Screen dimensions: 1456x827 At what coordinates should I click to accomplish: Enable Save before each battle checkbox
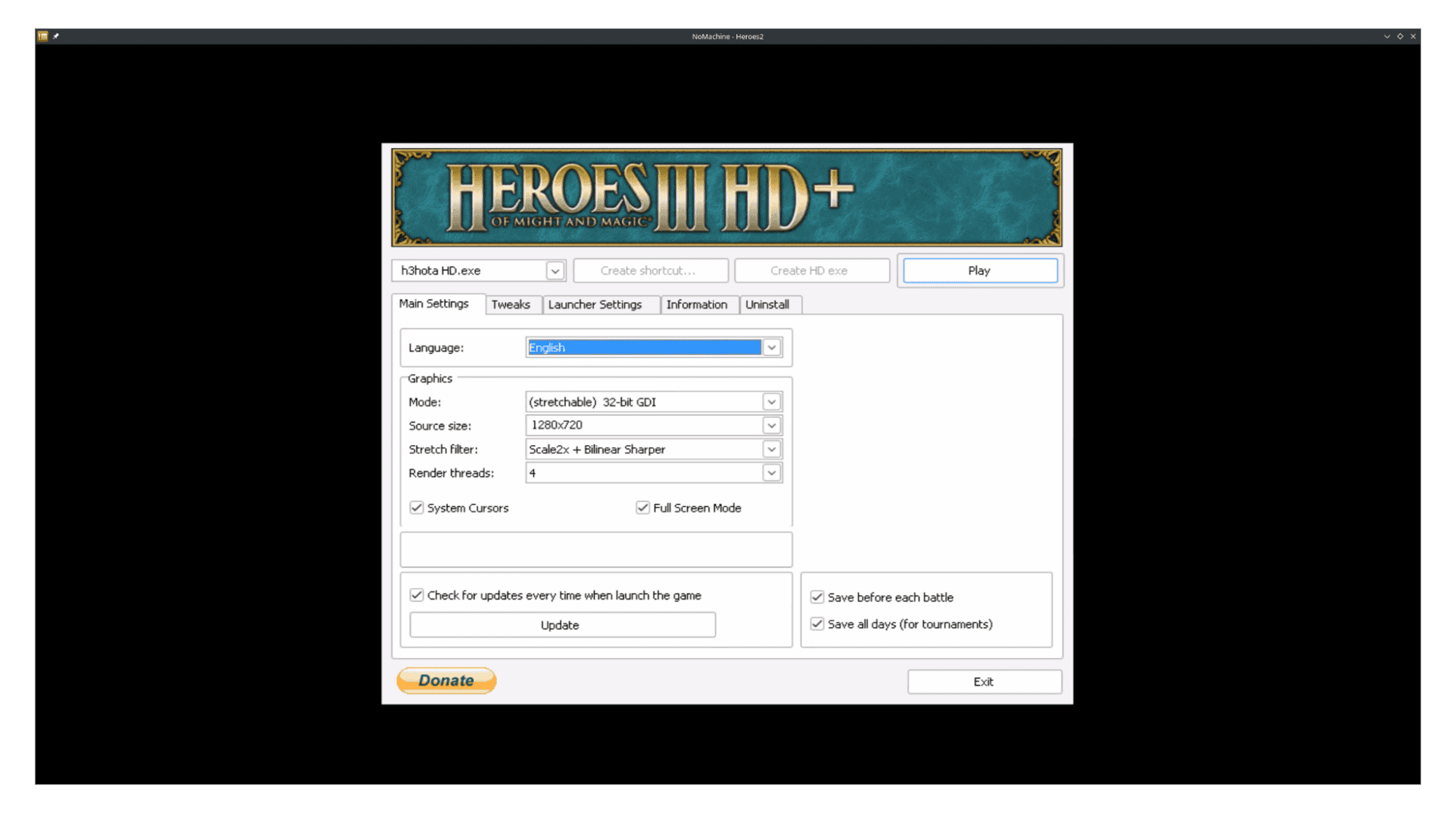pyautogui.click(x=818, y=597)
